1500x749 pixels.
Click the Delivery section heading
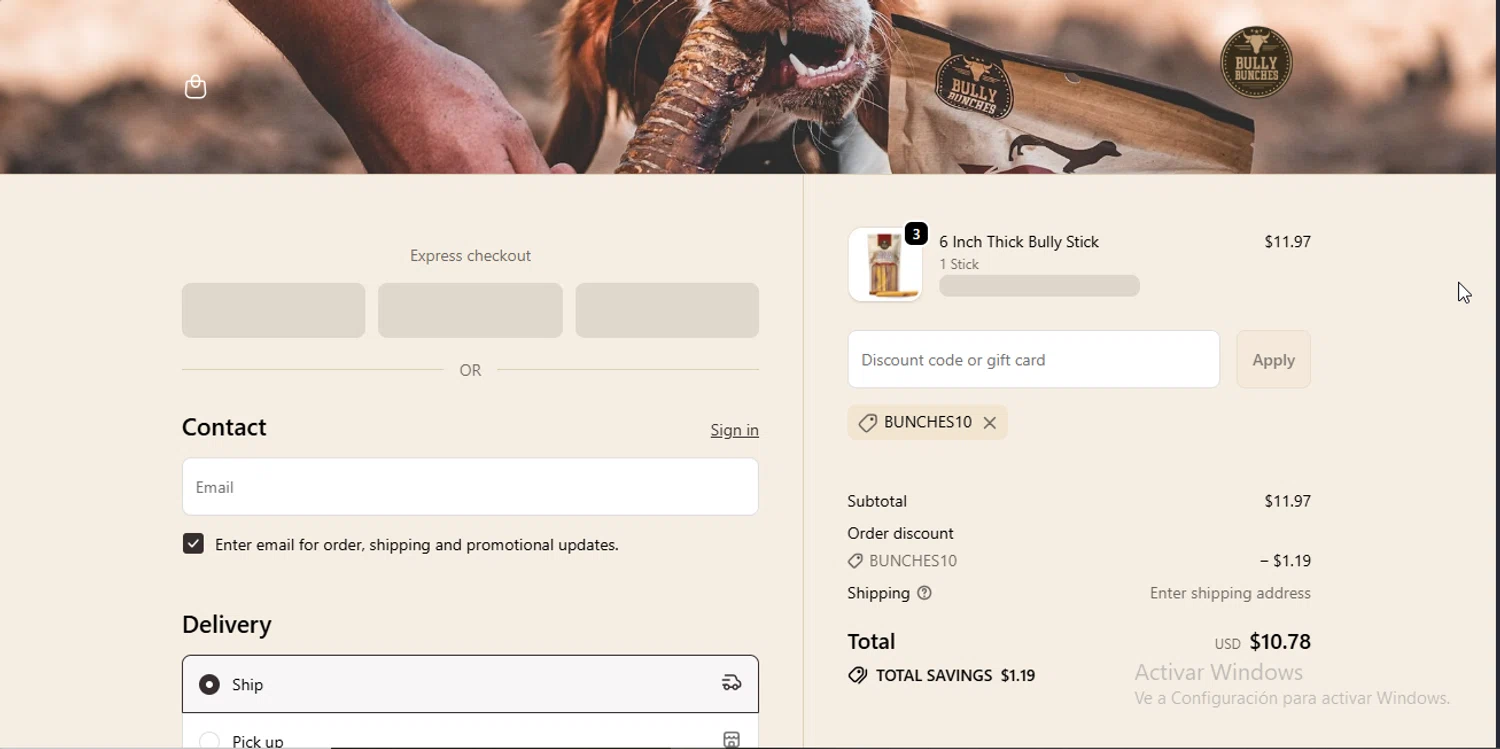227,625
